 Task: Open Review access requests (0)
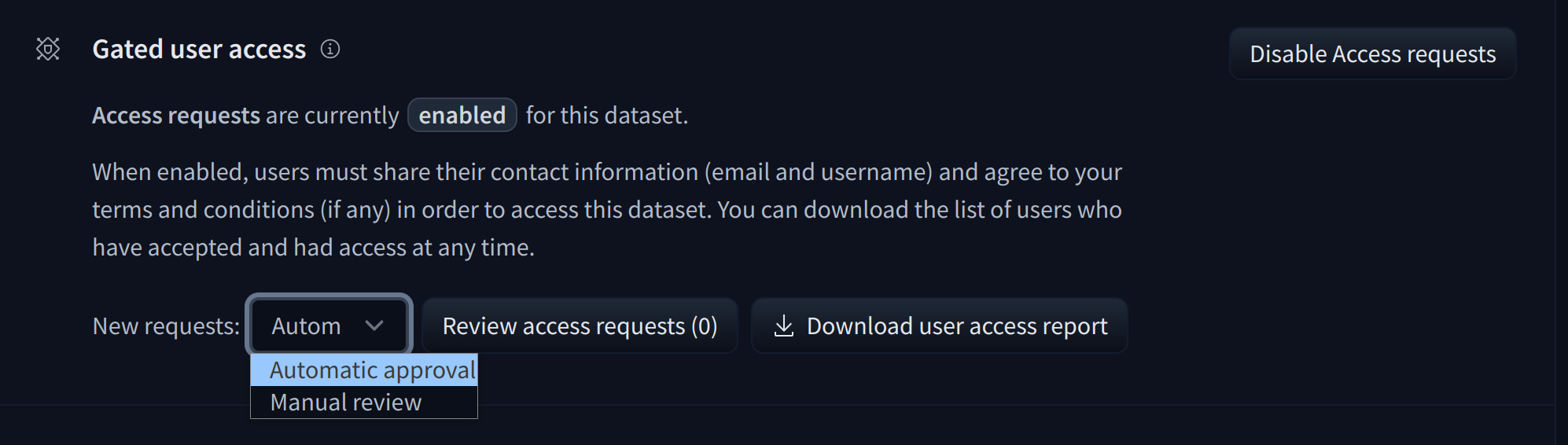pyautogui.click(x=580, y=325)
